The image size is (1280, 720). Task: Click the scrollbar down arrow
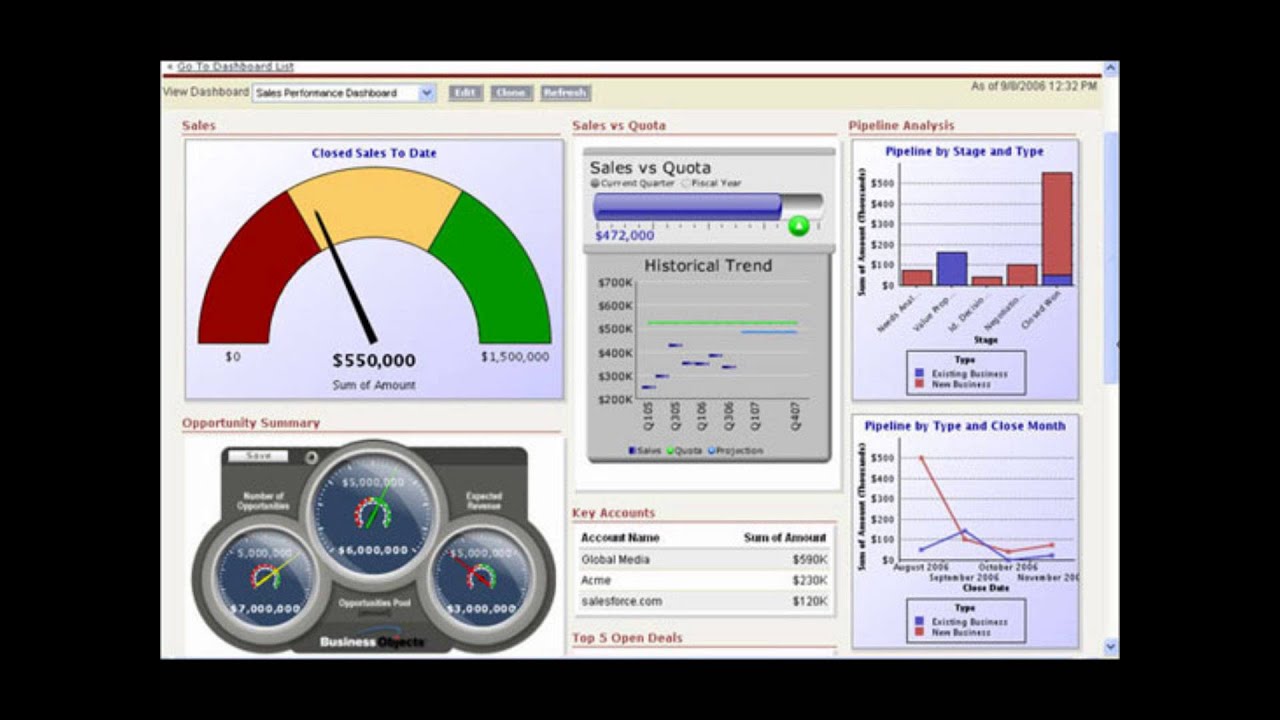[1111, 647]
